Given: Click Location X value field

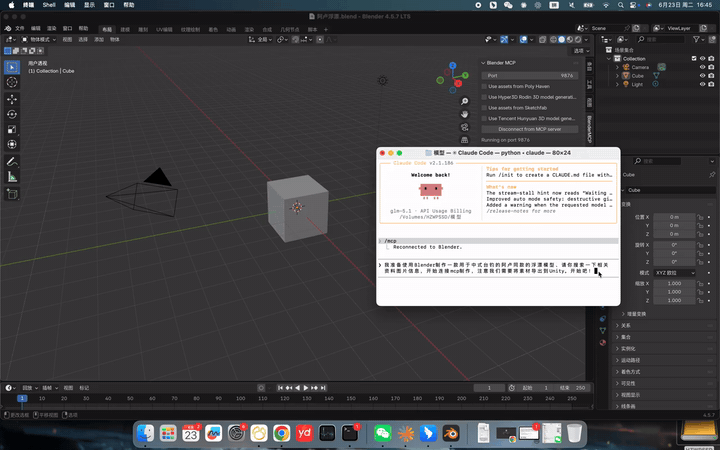Looking at the screenshot, I should (674, 217).
